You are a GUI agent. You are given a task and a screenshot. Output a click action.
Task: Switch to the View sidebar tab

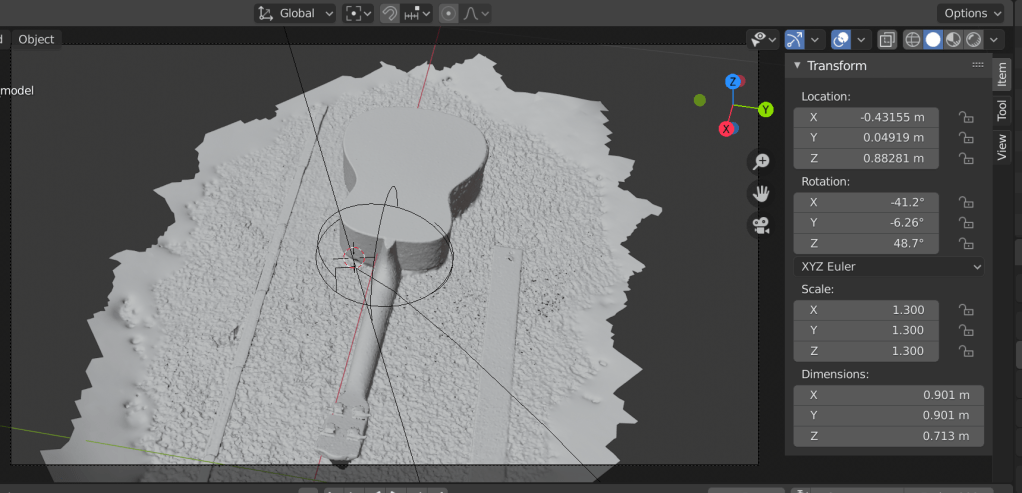coord(1001,147)
